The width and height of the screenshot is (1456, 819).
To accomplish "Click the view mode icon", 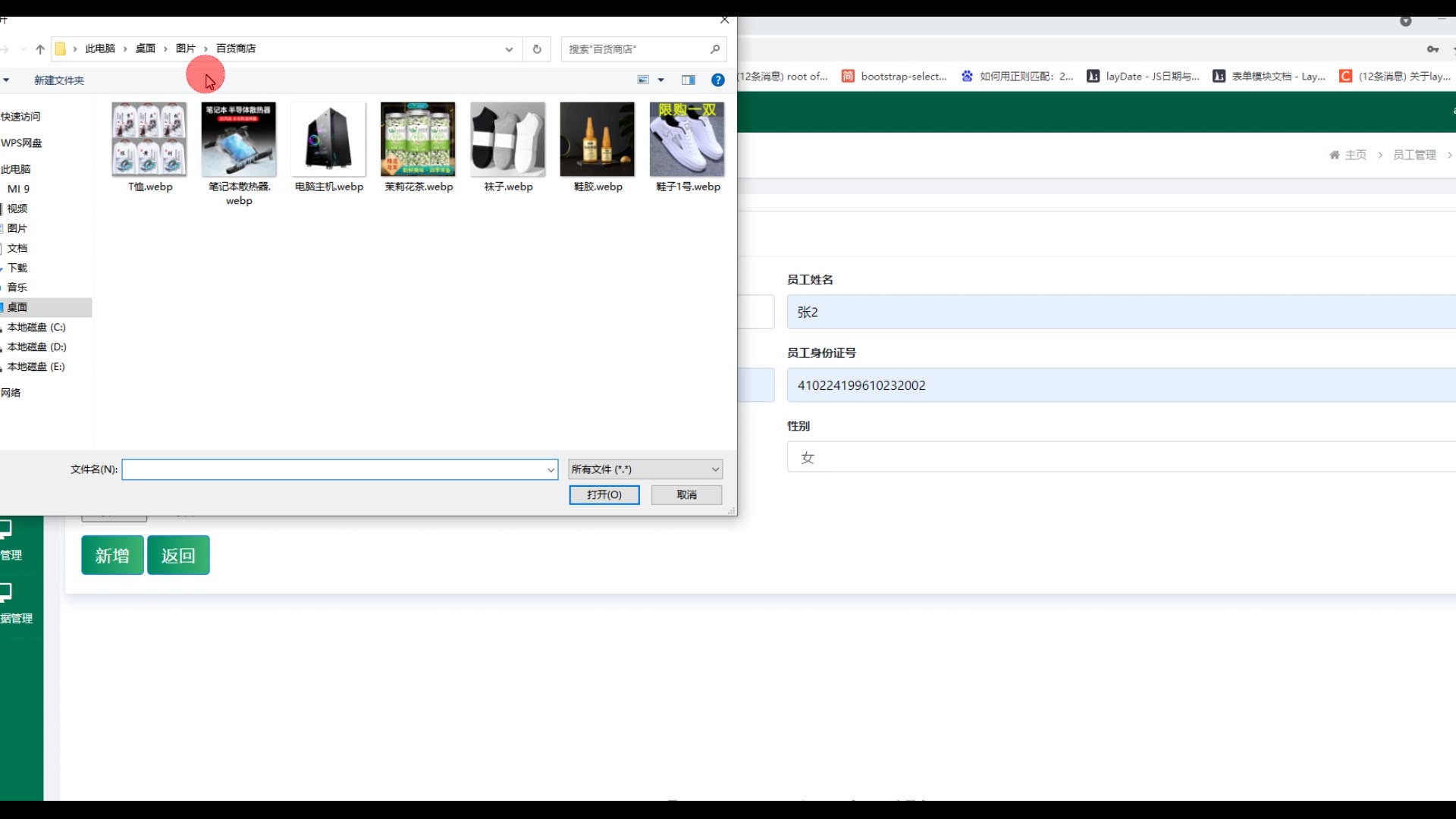I will [643, 80].
